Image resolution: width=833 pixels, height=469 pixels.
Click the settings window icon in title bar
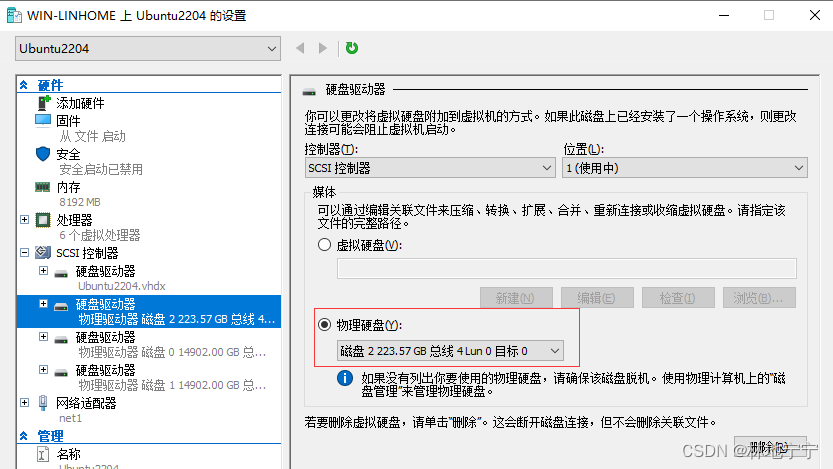point(14,15)
